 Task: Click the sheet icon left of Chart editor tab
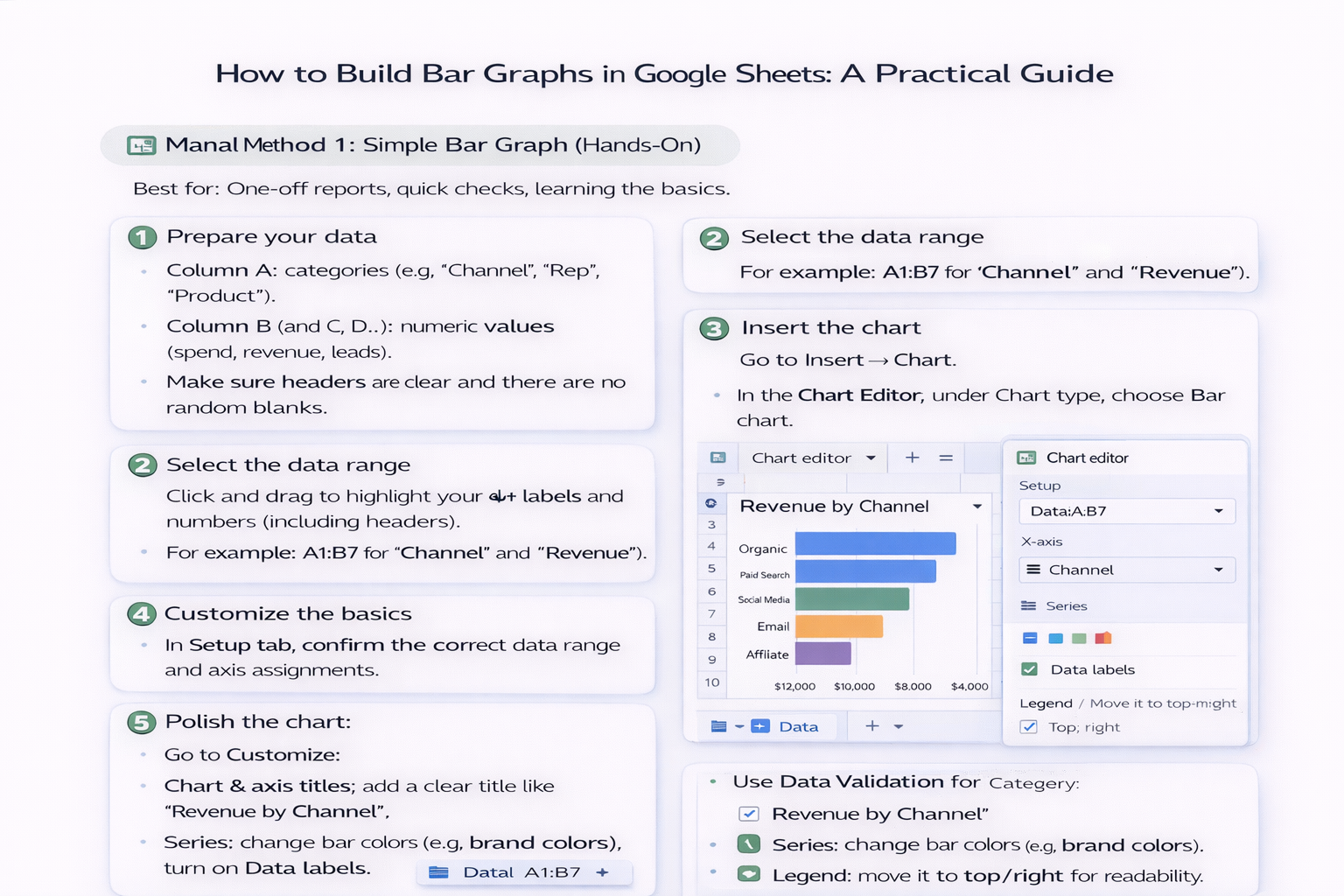click(x=718, y=458)
